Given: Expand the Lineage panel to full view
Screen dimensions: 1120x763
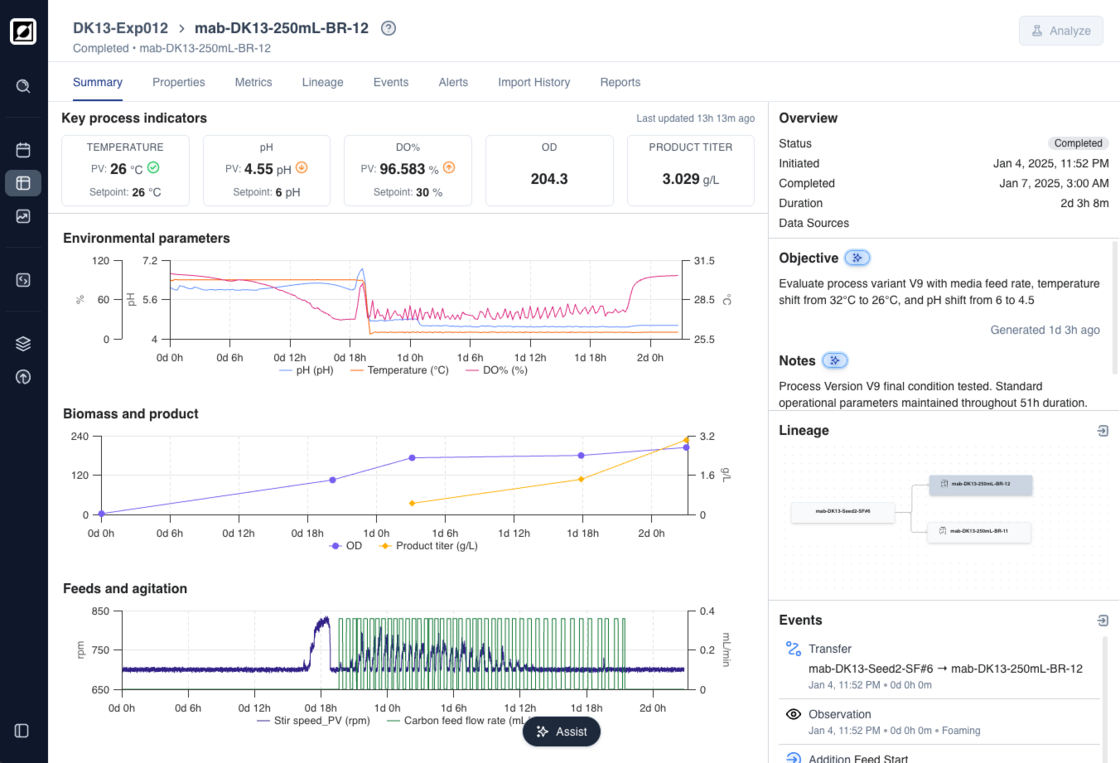Looking at the screenshot, I should tap(1102, 431).
